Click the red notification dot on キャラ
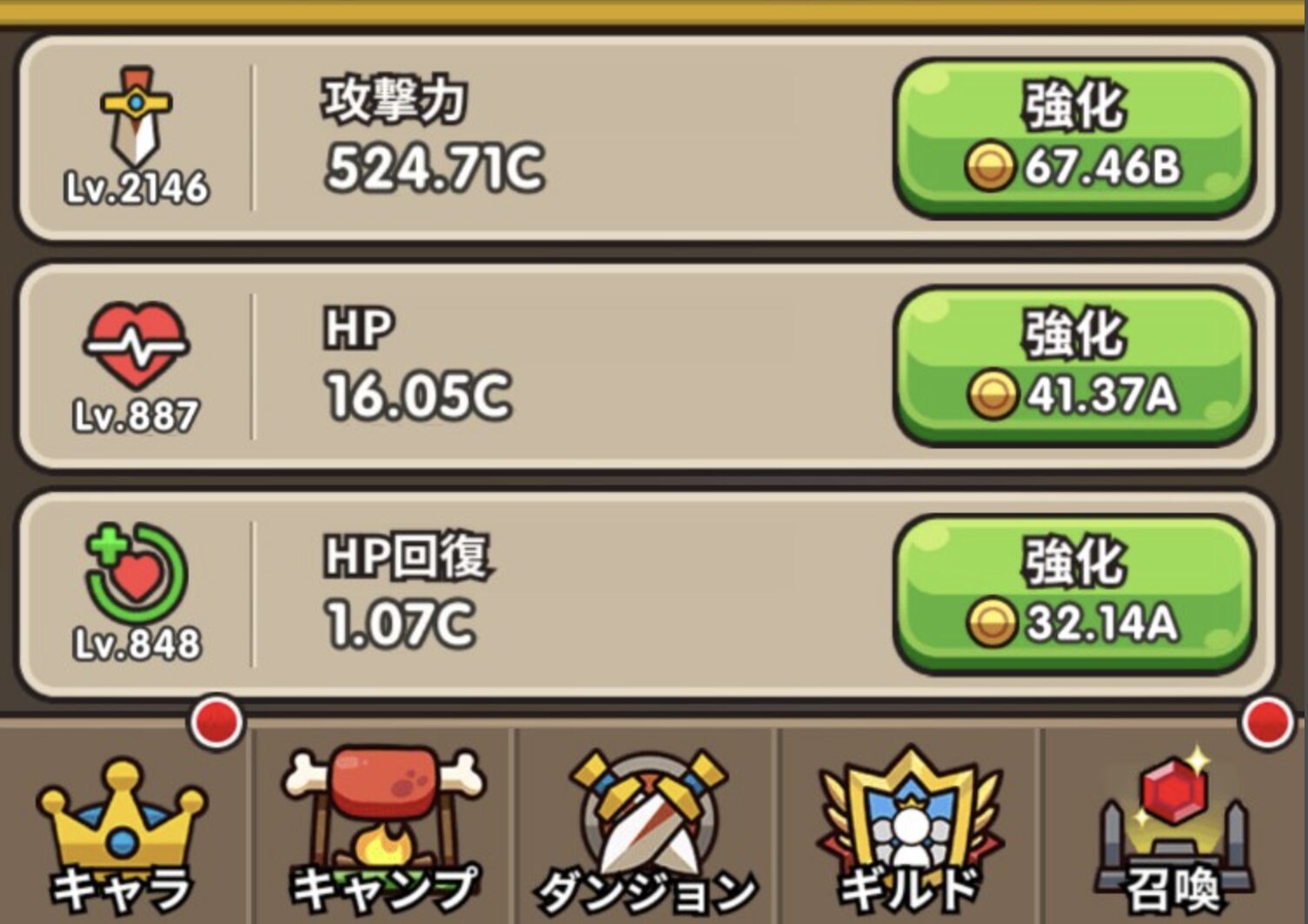Image resolution: width=1308 pixels, height=924 pixels. coord(216,721)
